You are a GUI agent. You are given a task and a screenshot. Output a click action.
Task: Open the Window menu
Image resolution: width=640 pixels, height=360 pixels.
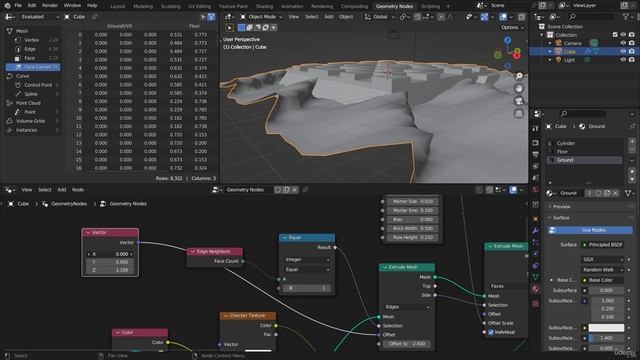point(72,6)
